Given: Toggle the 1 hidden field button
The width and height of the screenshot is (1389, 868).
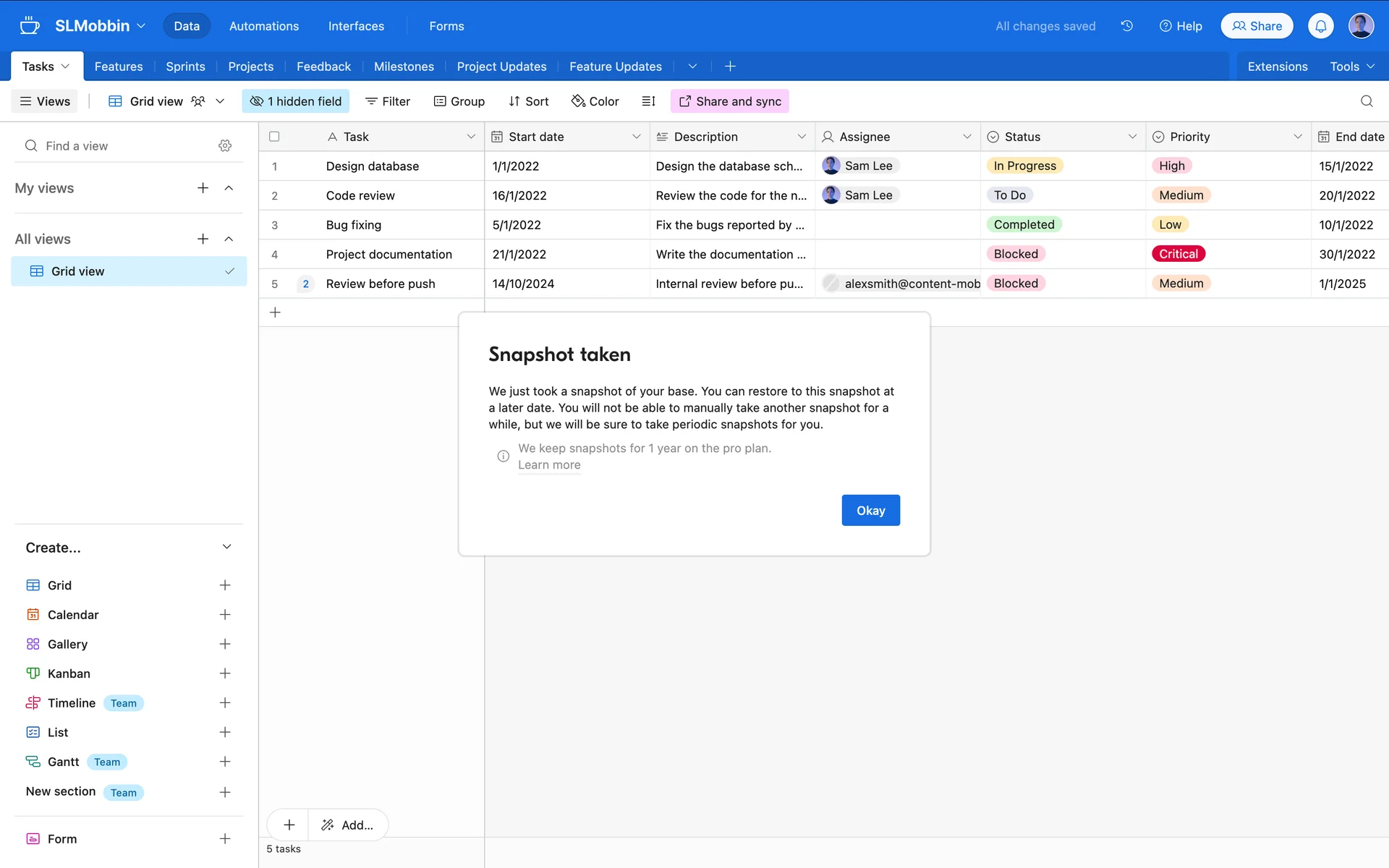Looking at the screenshot, I should pos(295,101).
